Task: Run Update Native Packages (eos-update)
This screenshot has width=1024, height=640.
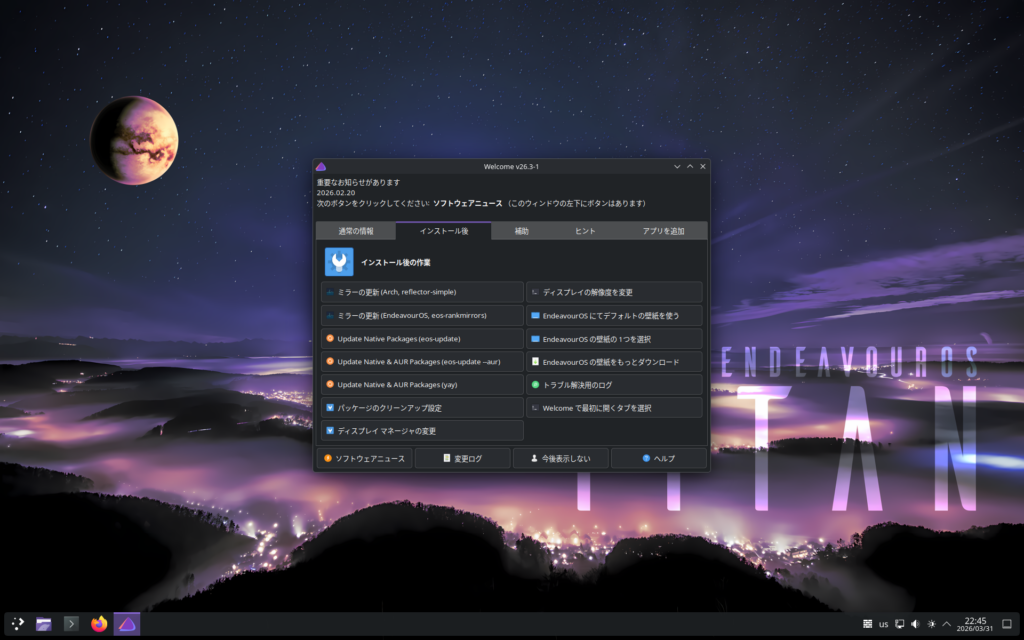Action: pos(422,339)
